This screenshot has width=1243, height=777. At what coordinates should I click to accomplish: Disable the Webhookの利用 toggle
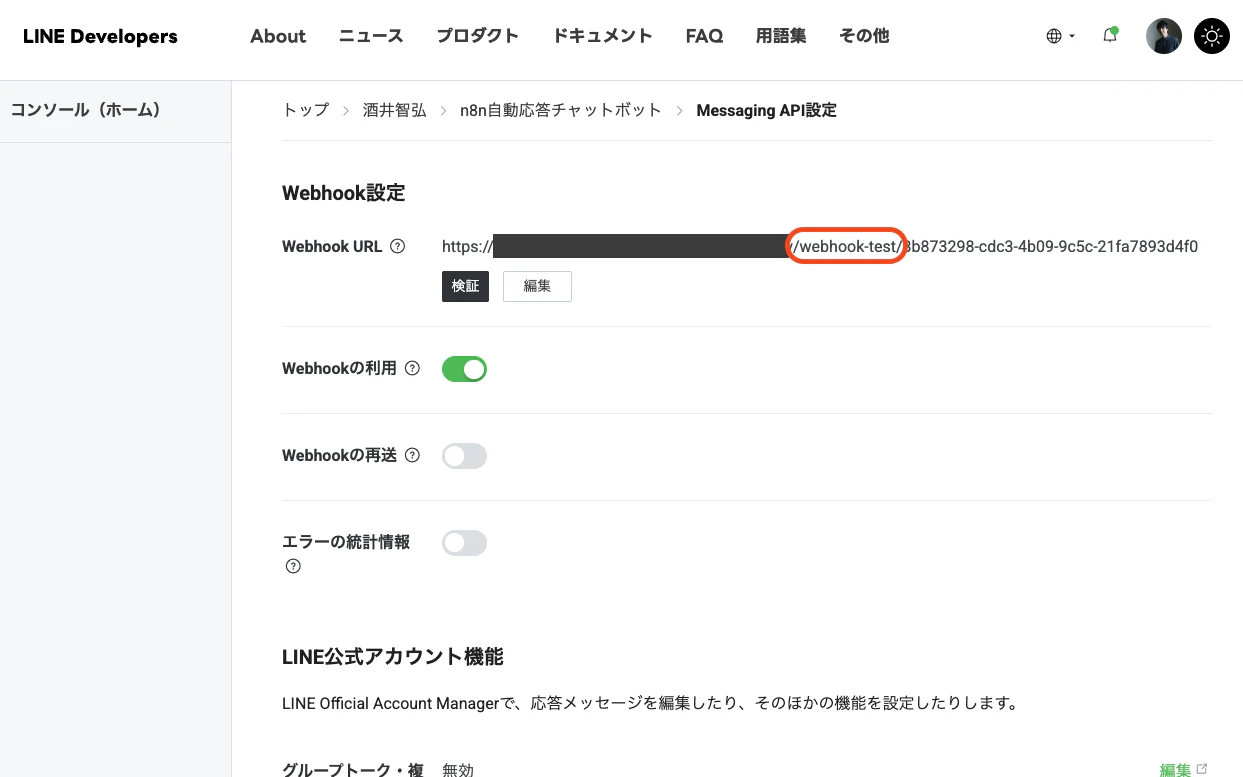click(x=464, y=368)
